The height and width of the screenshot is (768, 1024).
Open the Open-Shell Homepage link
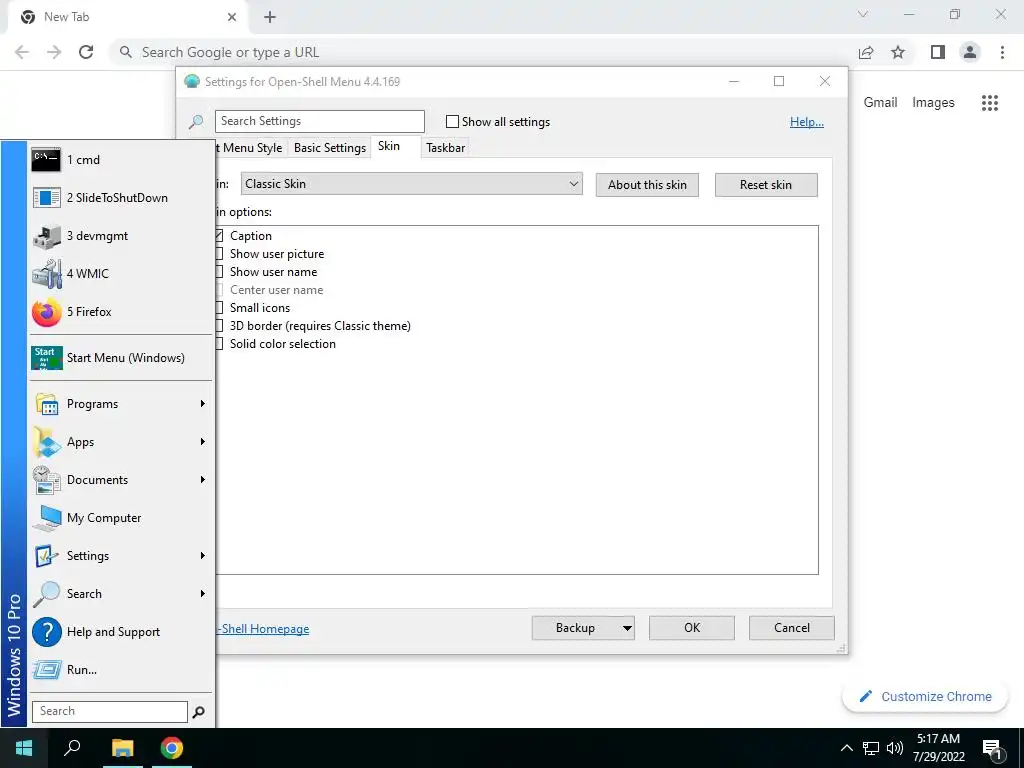click(263, 629)
